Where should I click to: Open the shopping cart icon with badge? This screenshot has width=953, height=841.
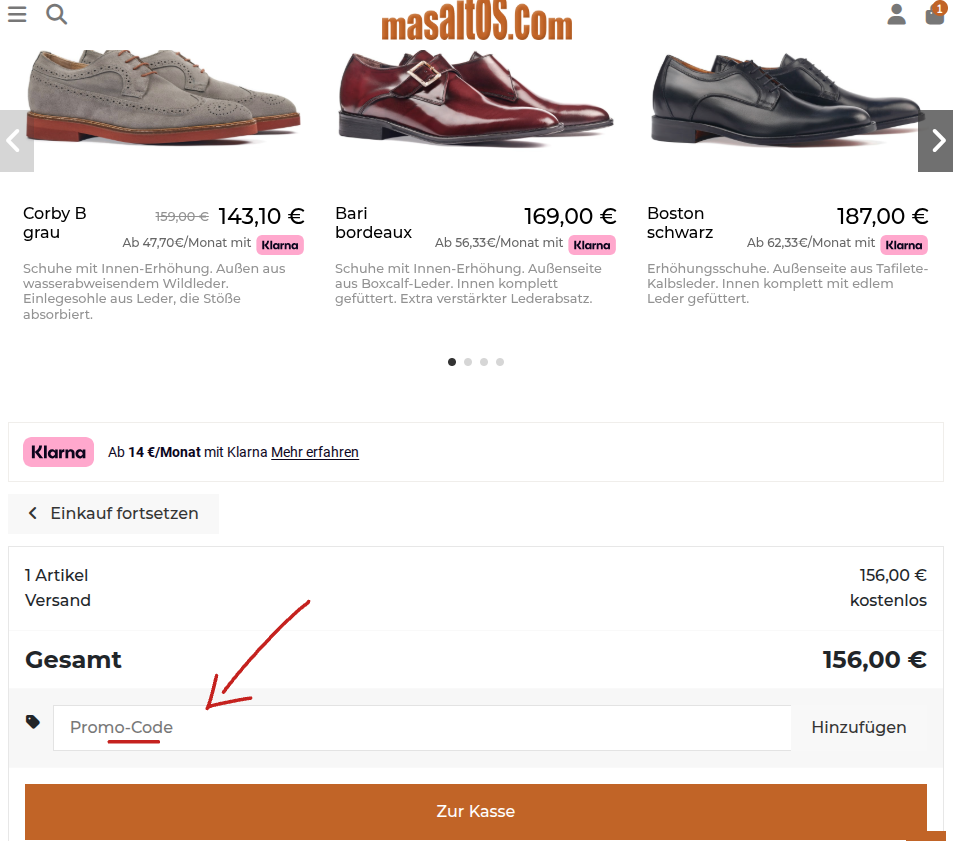[x=934, y=16]
